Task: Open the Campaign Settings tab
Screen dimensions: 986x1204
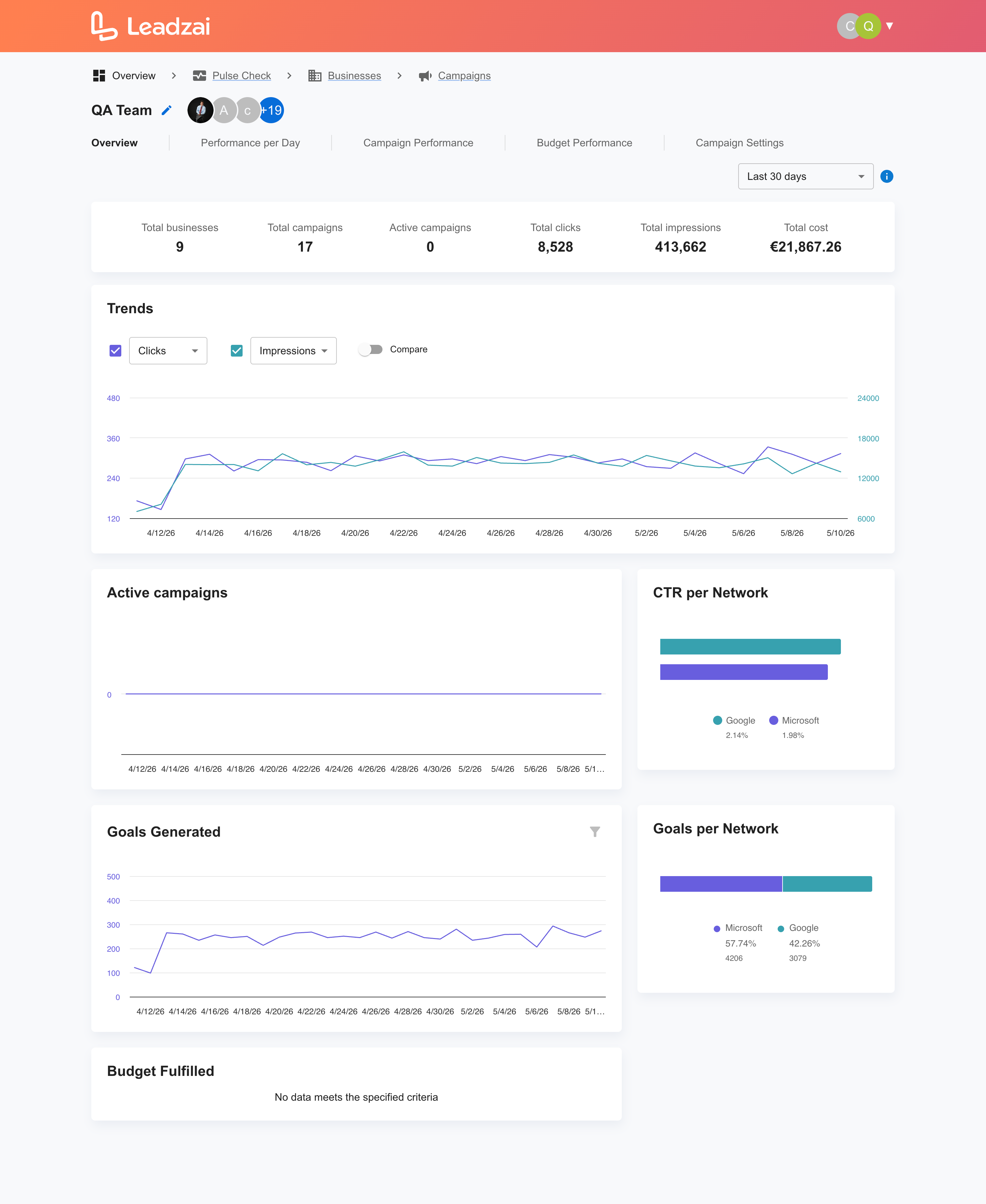Action: [x=739, y=143]
